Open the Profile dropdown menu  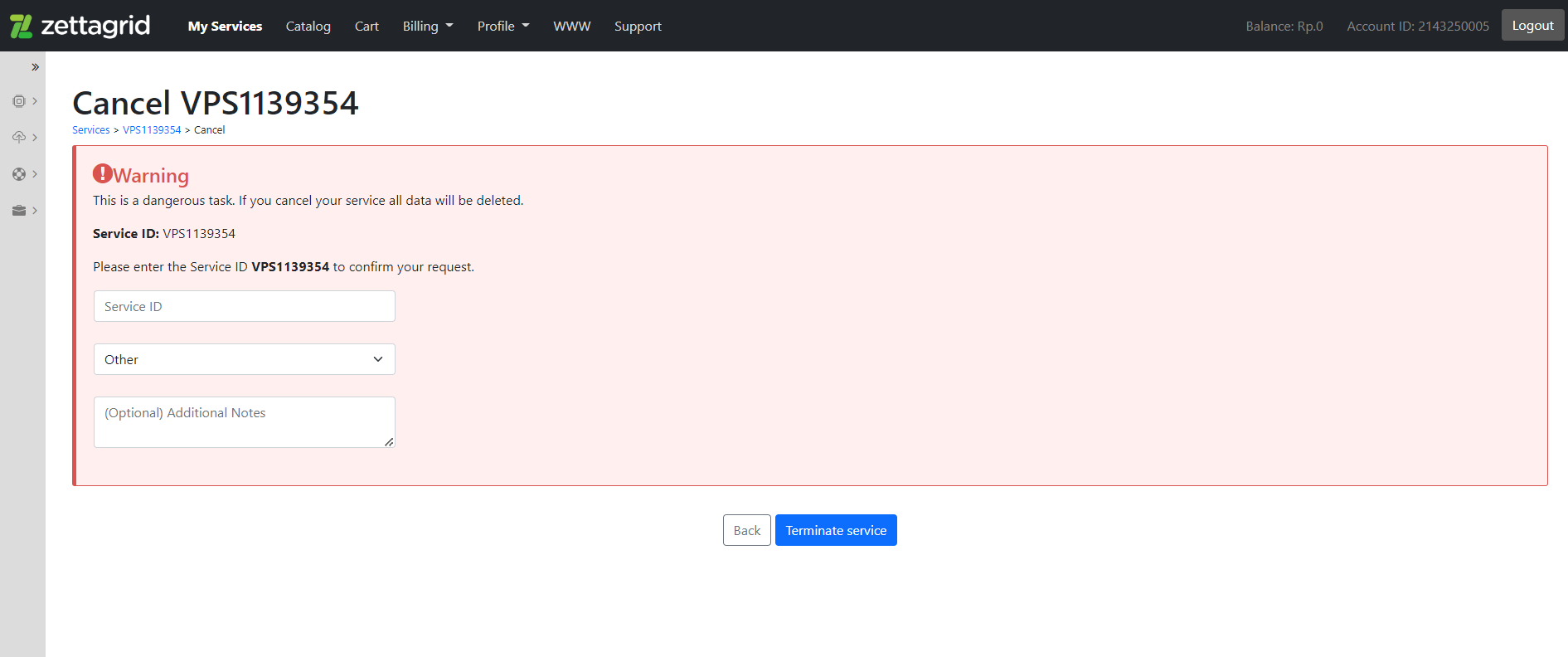pyautogui.click(x=503, y=26)
